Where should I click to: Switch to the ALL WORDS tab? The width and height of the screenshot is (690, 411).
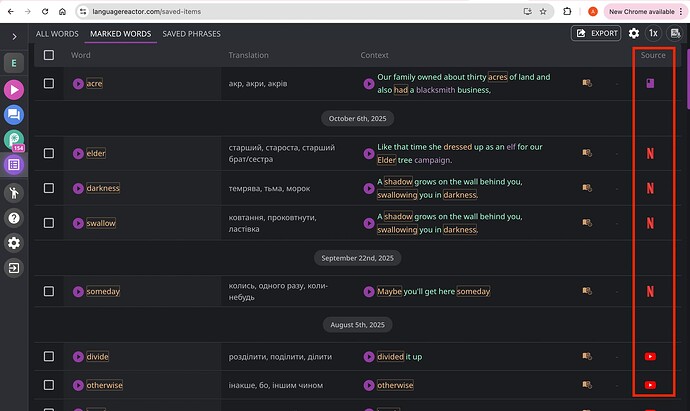pyautogui.click(x=57, y=33)
